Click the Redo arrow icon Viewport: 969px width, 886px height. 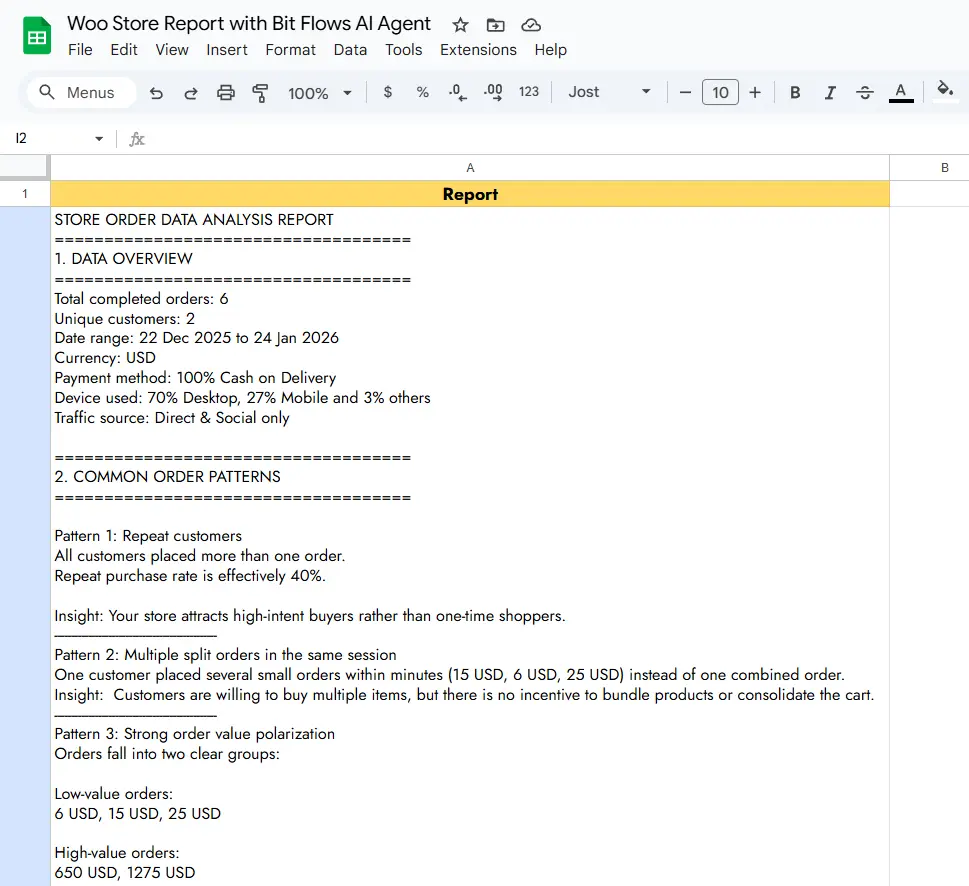(x=191, y=93)
